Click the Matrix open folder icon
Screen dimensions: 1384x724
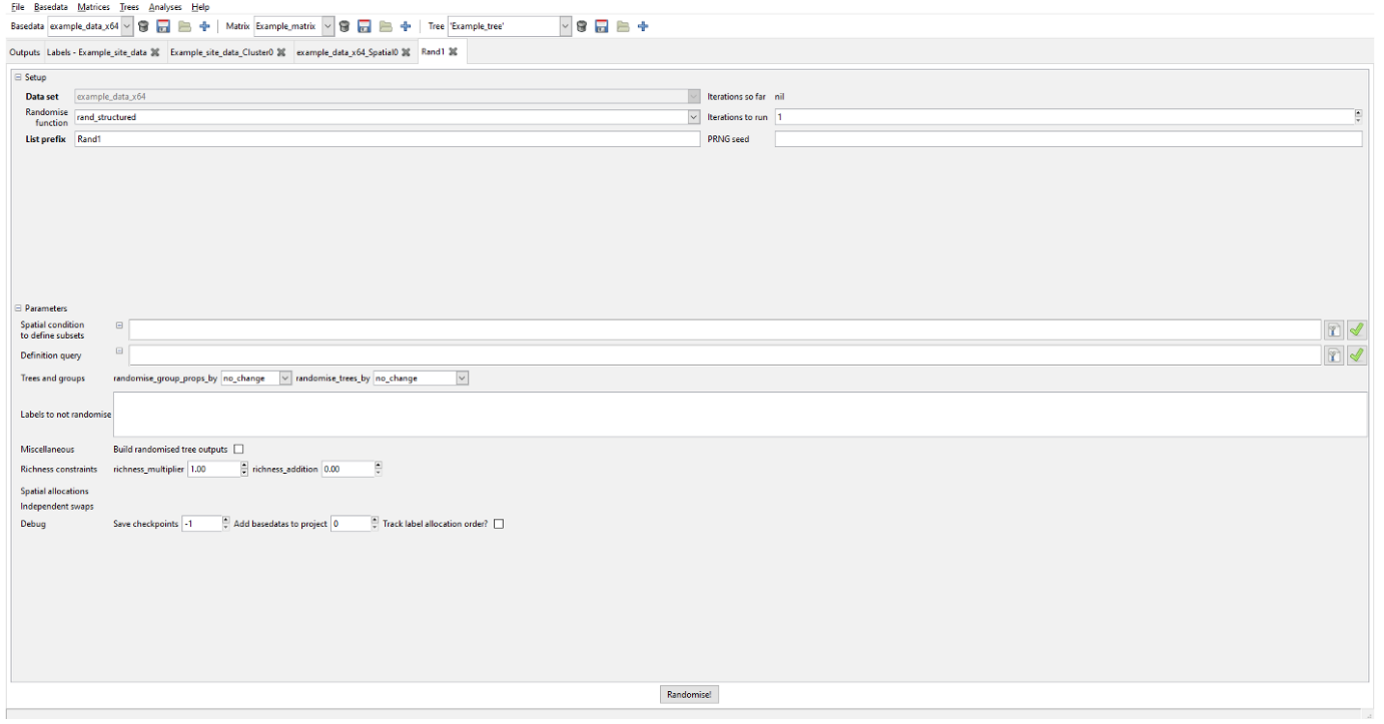[385, 26]
